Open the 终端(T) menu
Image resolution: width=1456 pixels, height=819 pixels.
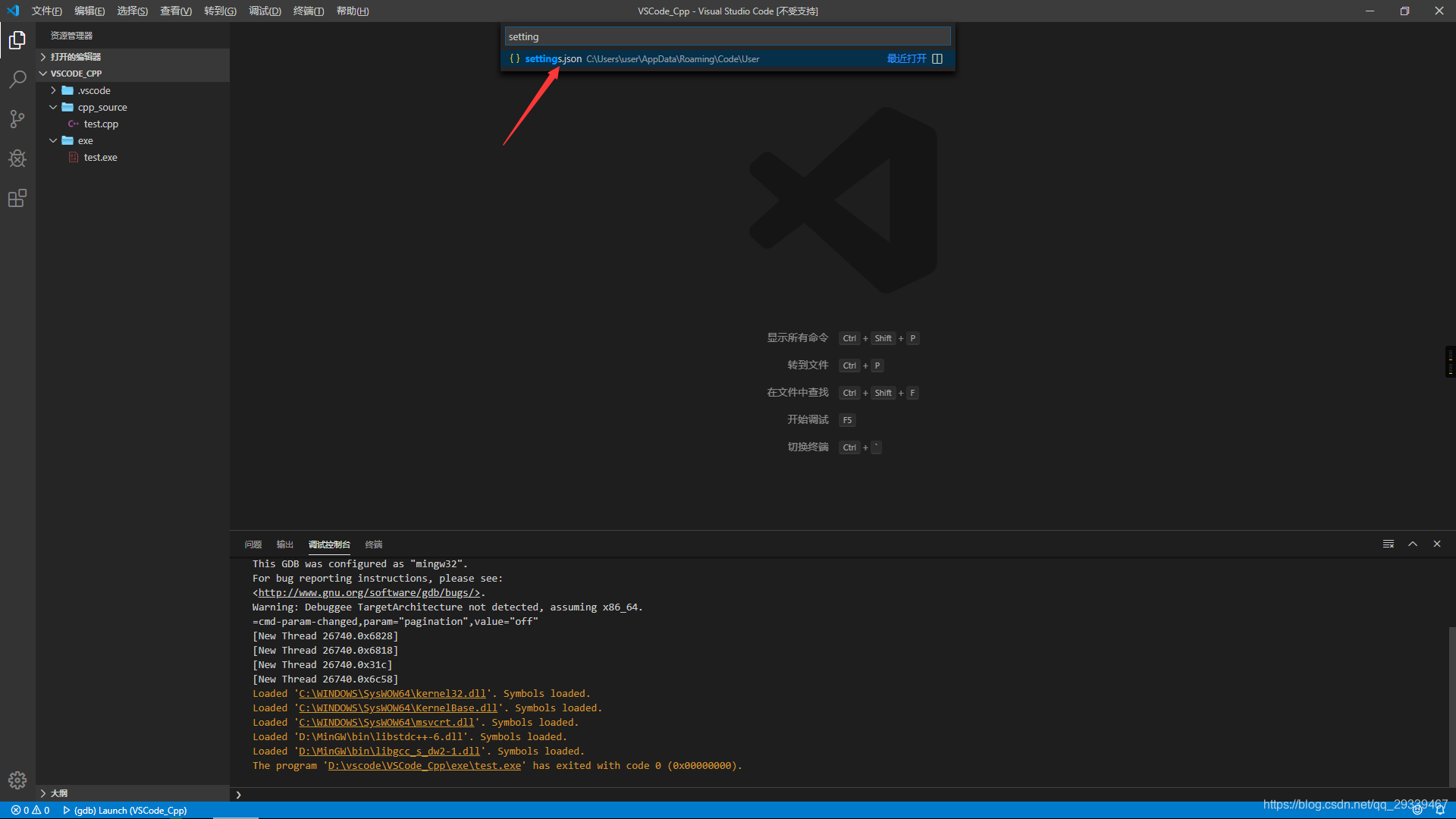(309, 11)
